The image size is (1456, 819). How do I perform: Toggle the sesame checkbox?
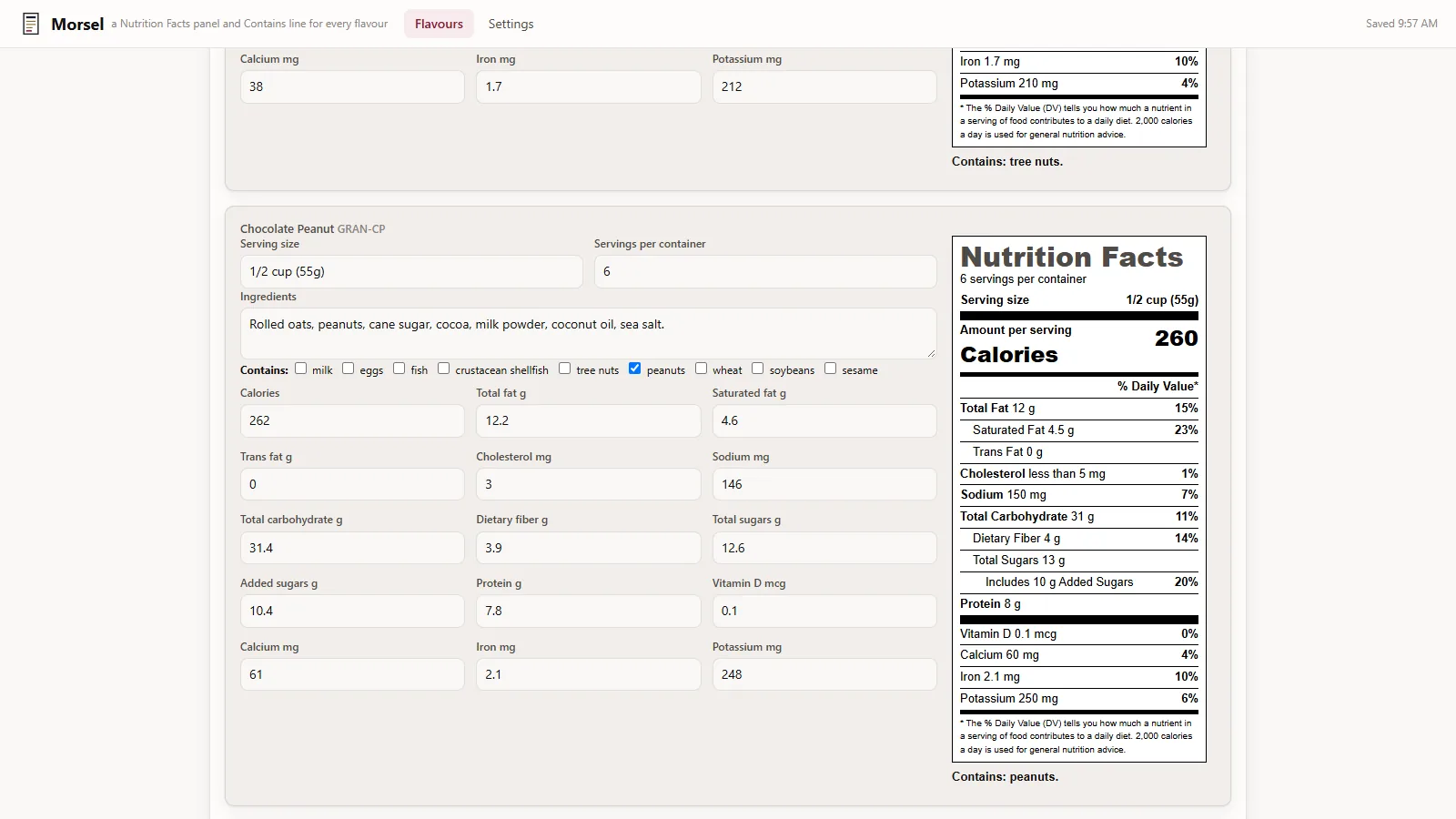click(x=830, y=369)
